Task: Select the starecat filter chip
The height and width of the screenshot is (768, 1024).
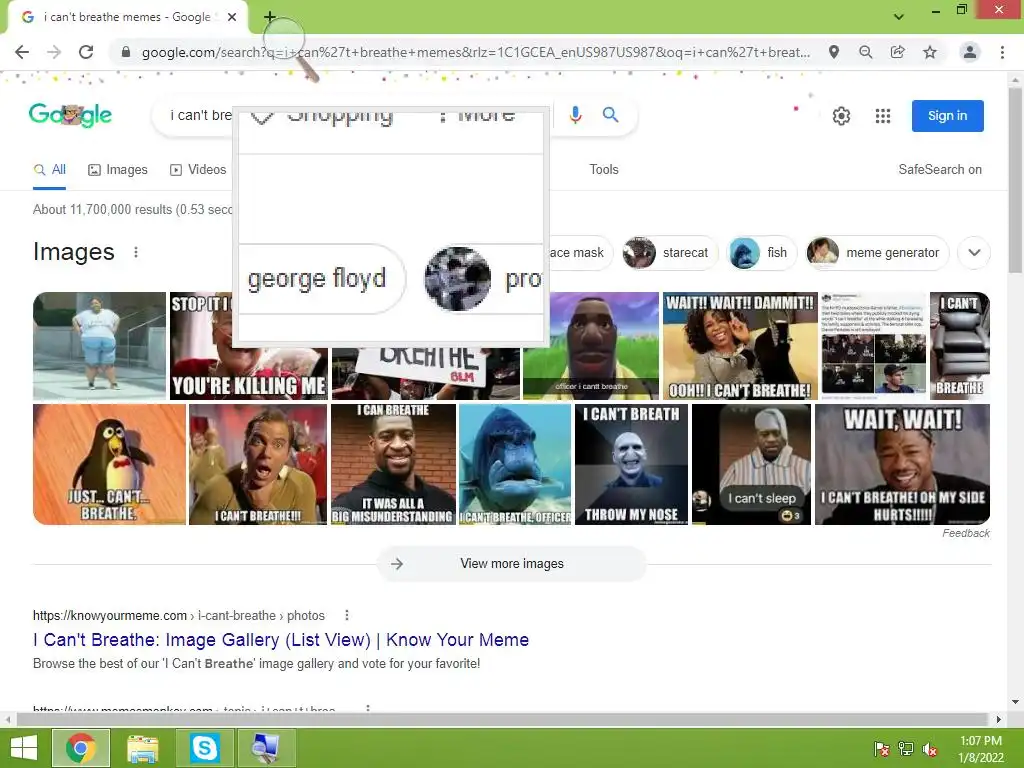Action: coord(669,253)
